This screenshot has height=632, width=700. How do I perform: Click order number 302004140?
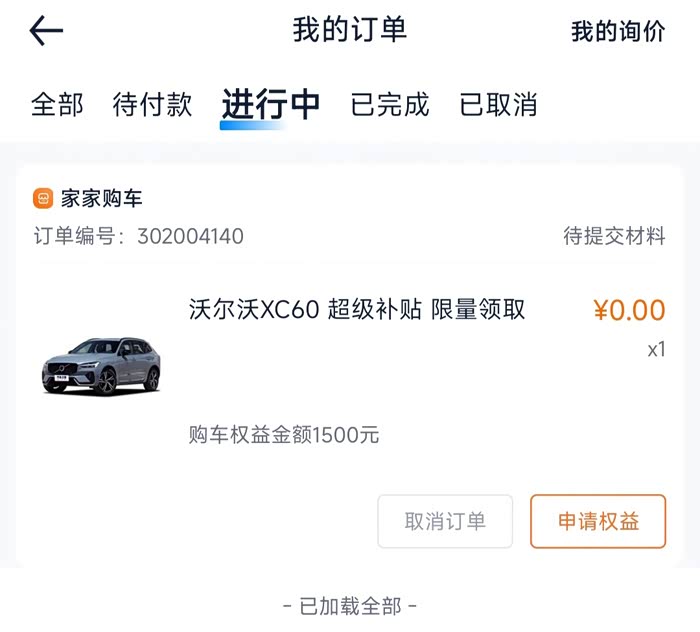tap(190, 237)
